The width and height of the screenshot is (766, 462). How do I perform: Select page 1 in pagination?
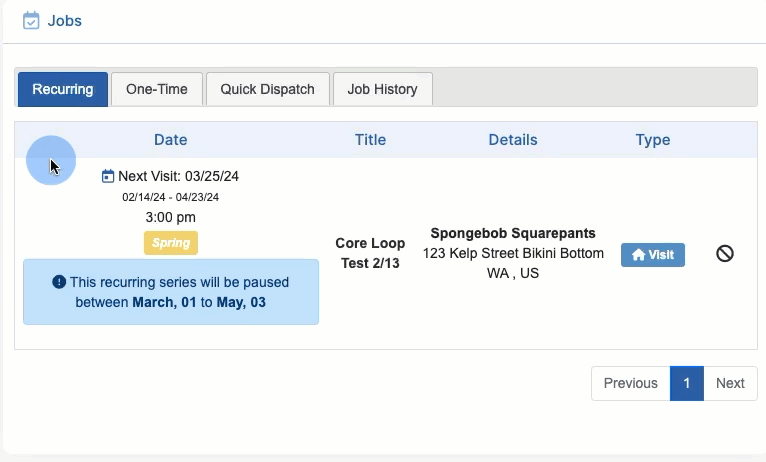[x=687, y=383]
